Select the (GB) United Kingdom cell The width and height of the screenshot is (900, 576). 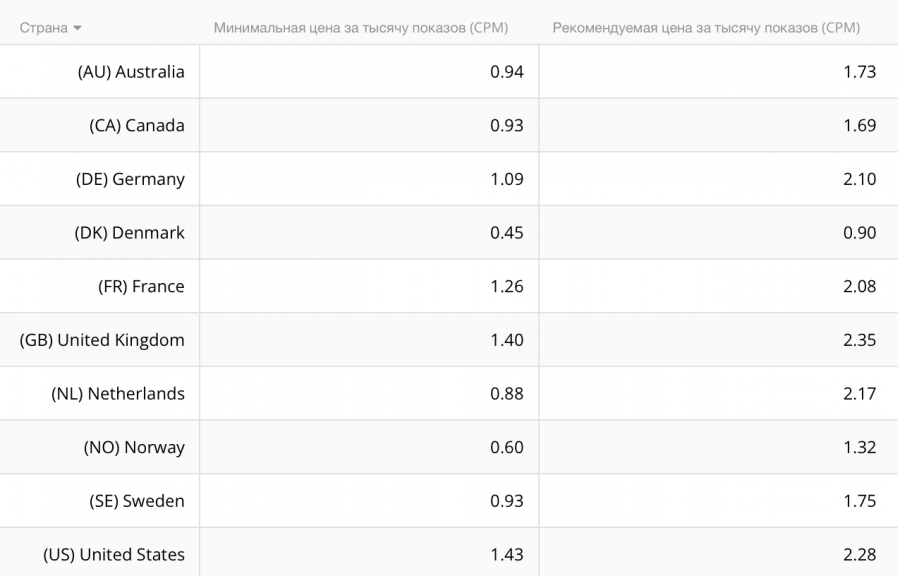click(x=102, y=340)
